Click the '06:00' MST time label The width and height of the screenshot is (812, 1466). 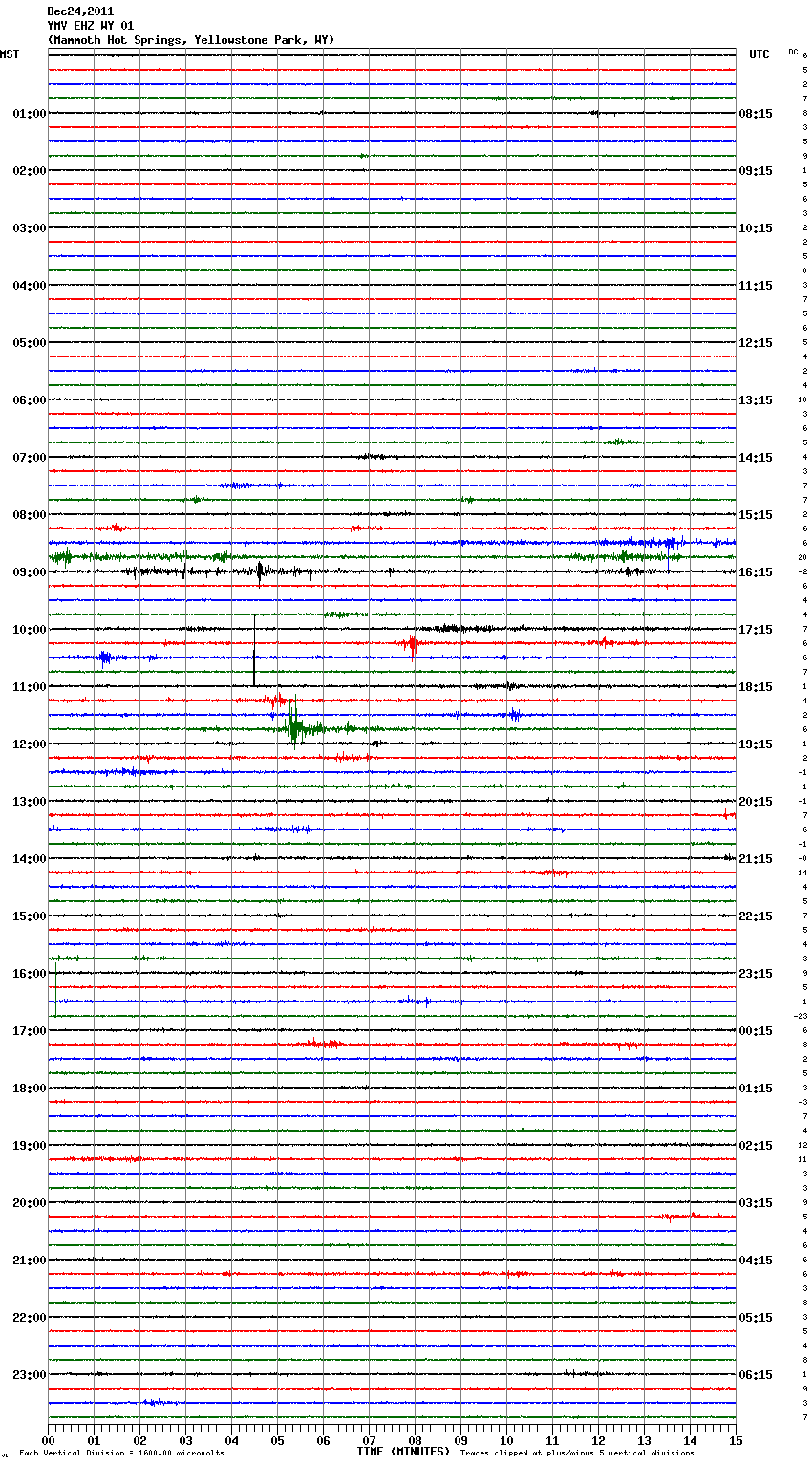coord(30,400)
